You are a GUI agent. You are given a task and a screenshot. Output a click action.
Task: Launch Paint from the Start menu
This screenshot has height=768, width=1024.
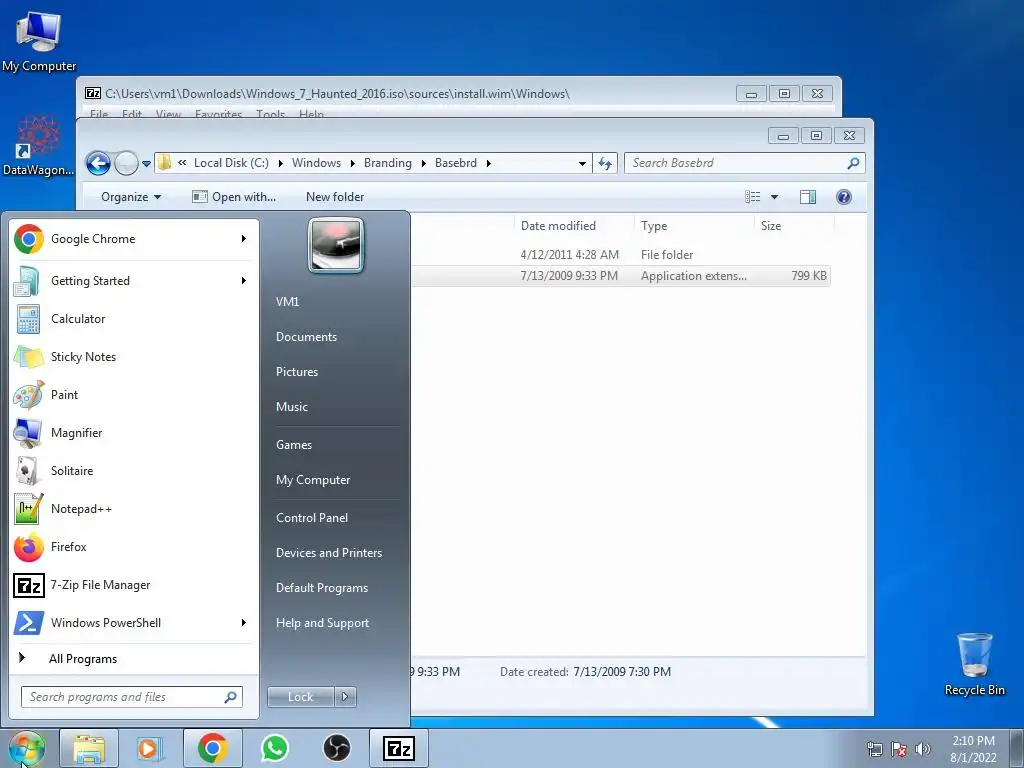click(x=134, y=394)
